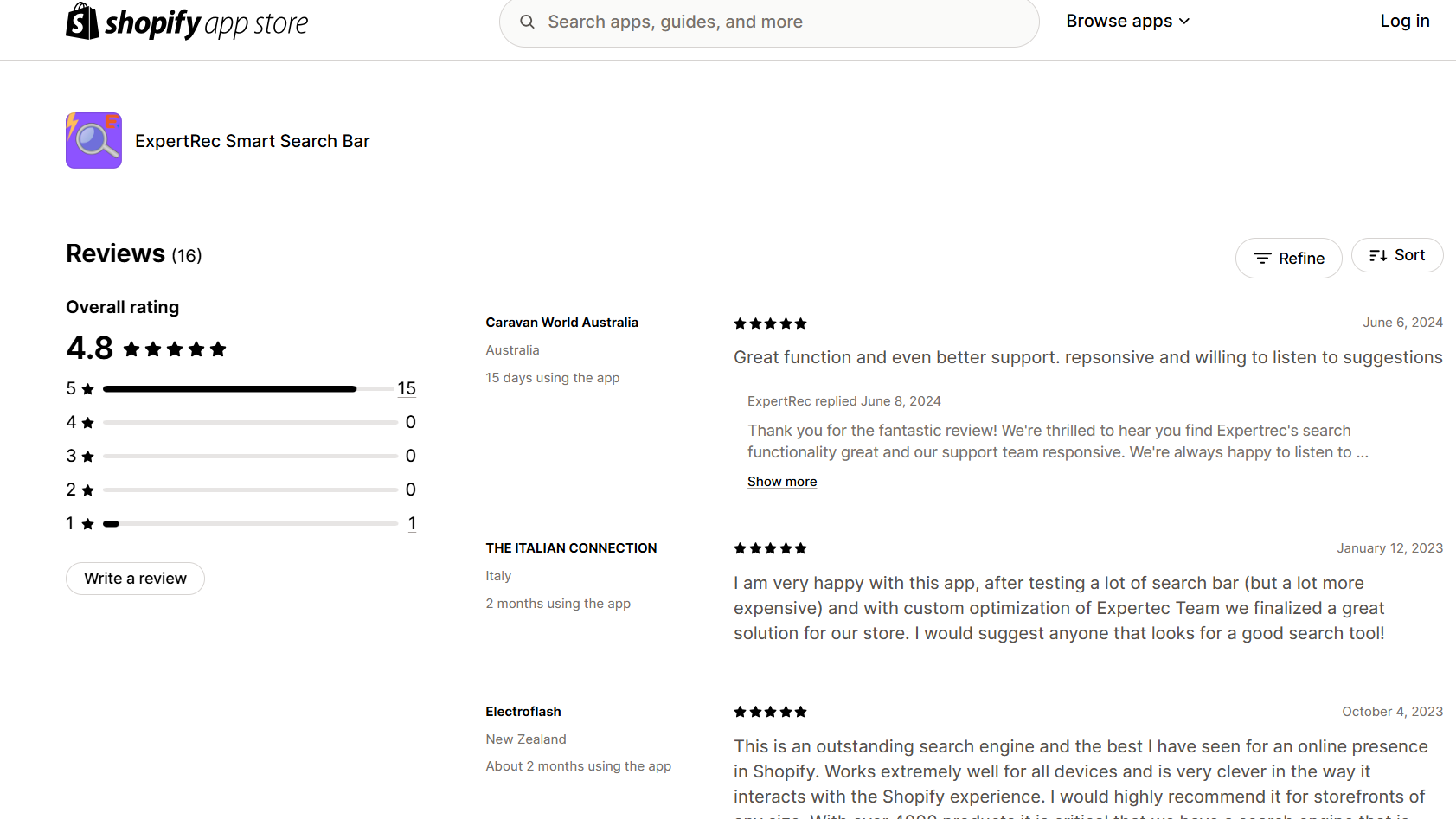Click the Sort arrows icon
Viewport: 1456px width, 819px height.
pos(1378,255)
